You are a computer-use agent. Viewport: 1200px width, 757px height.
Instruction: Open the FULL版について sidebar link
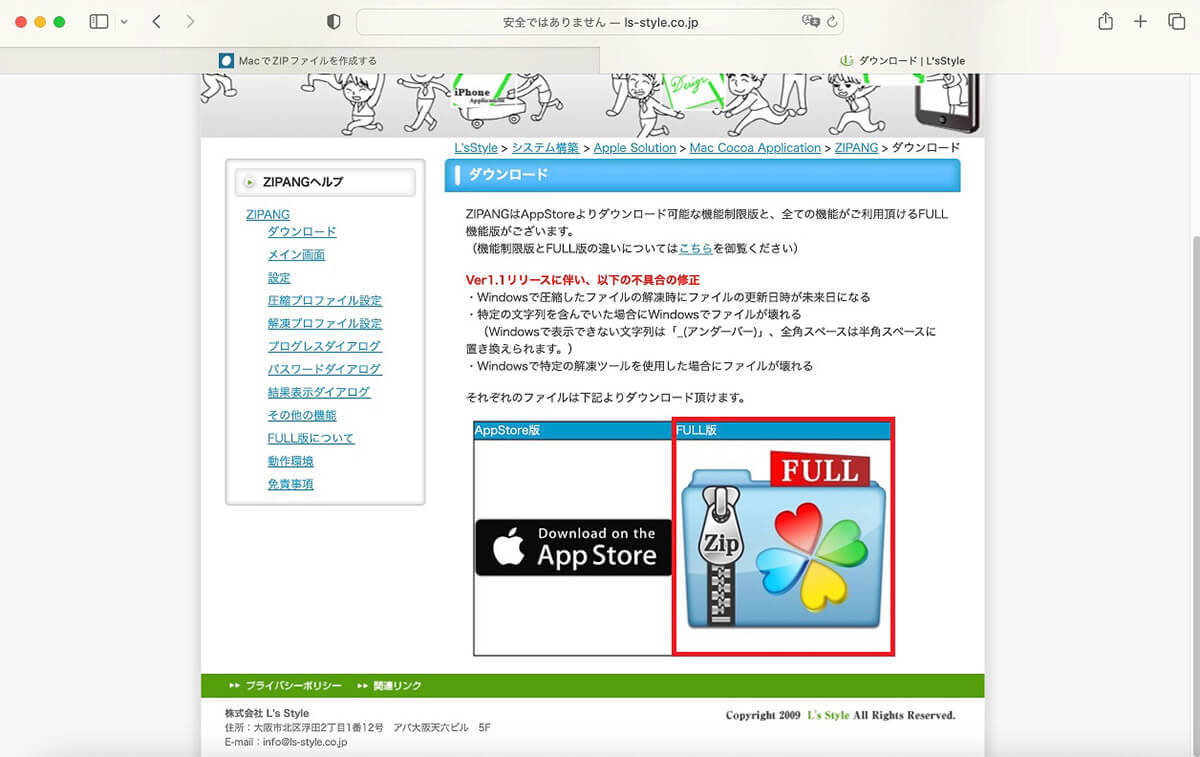click(x=311, y=439)
